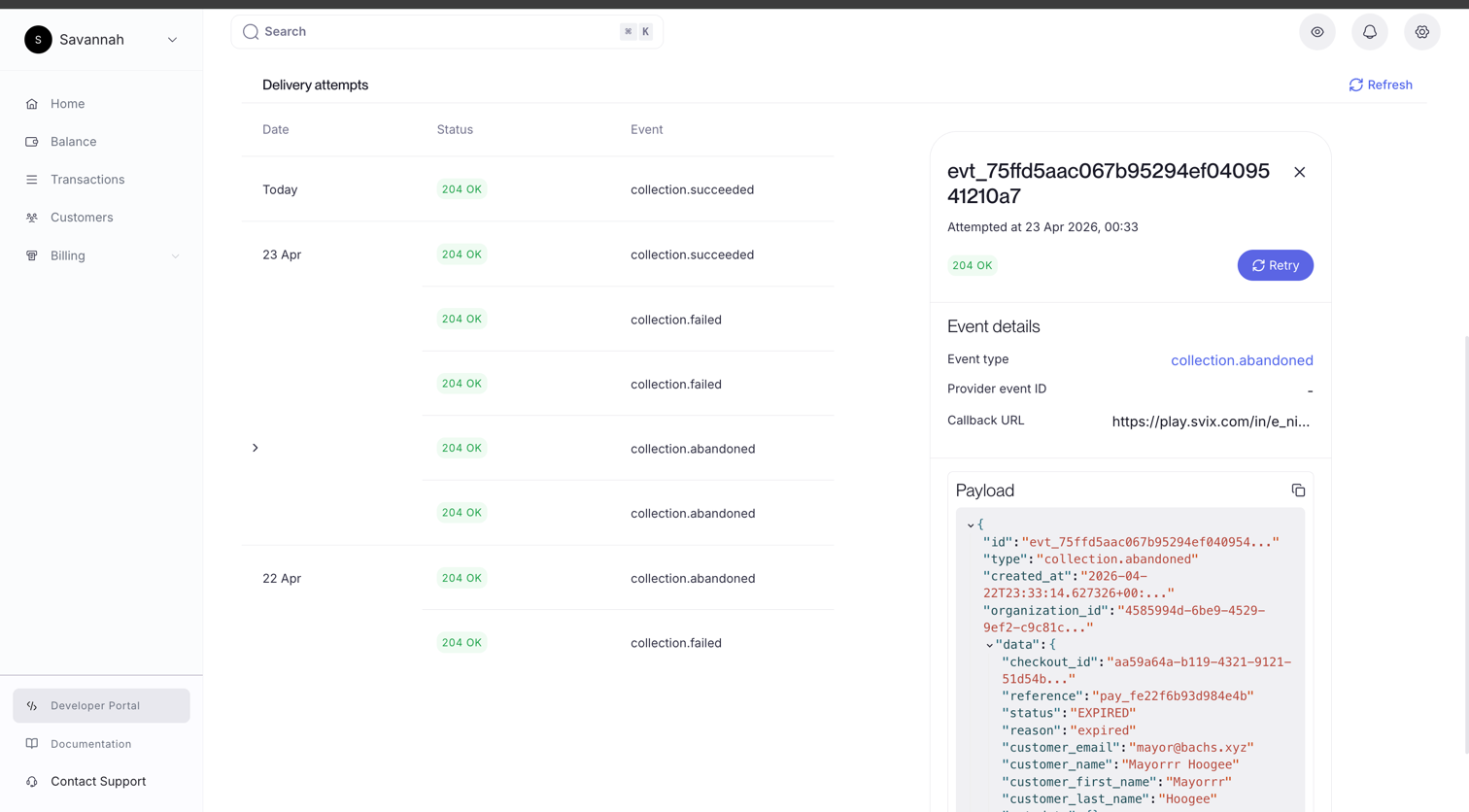Select 22 Apr collection.failed row
Screen dimensions: 1469x812
628,643
